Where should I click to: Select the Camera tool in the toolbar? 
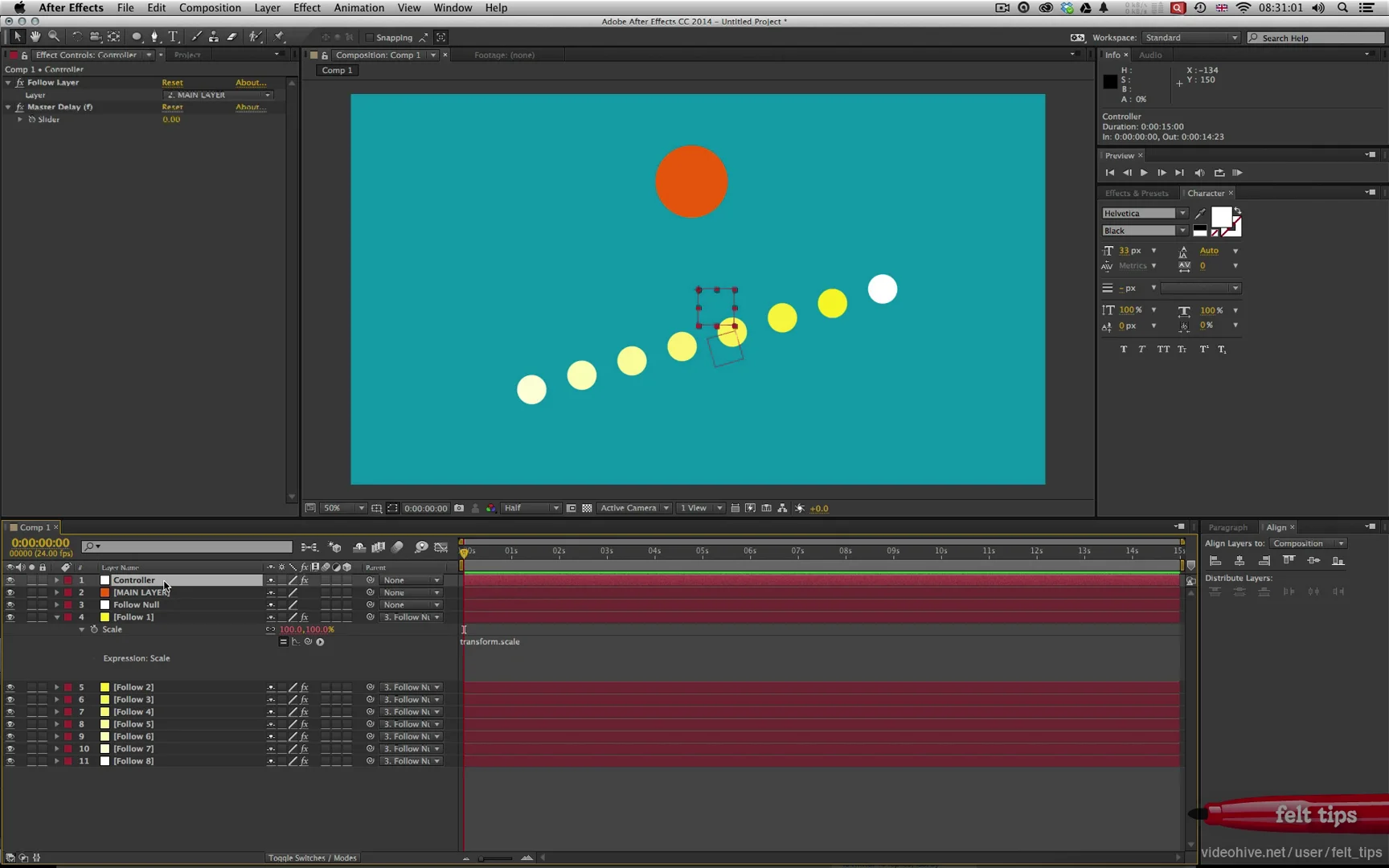[x=96, y=36]
